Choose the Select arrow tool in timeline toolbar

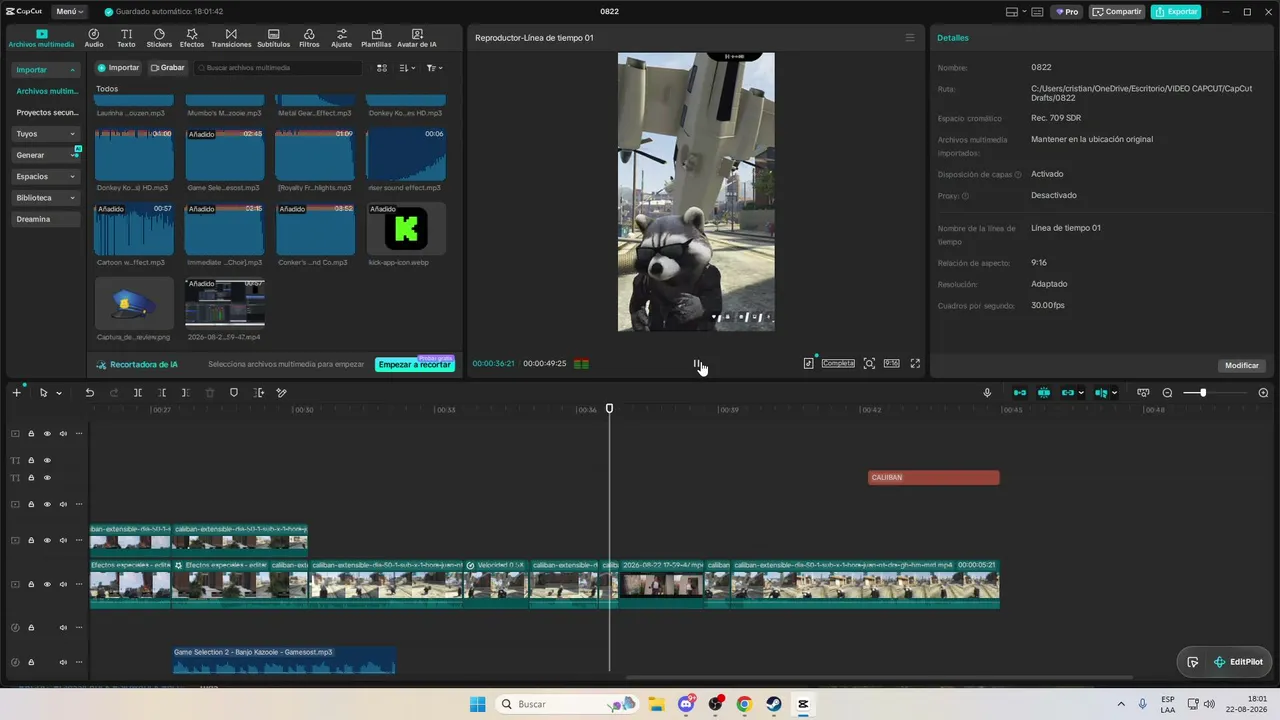click(43, 393)
